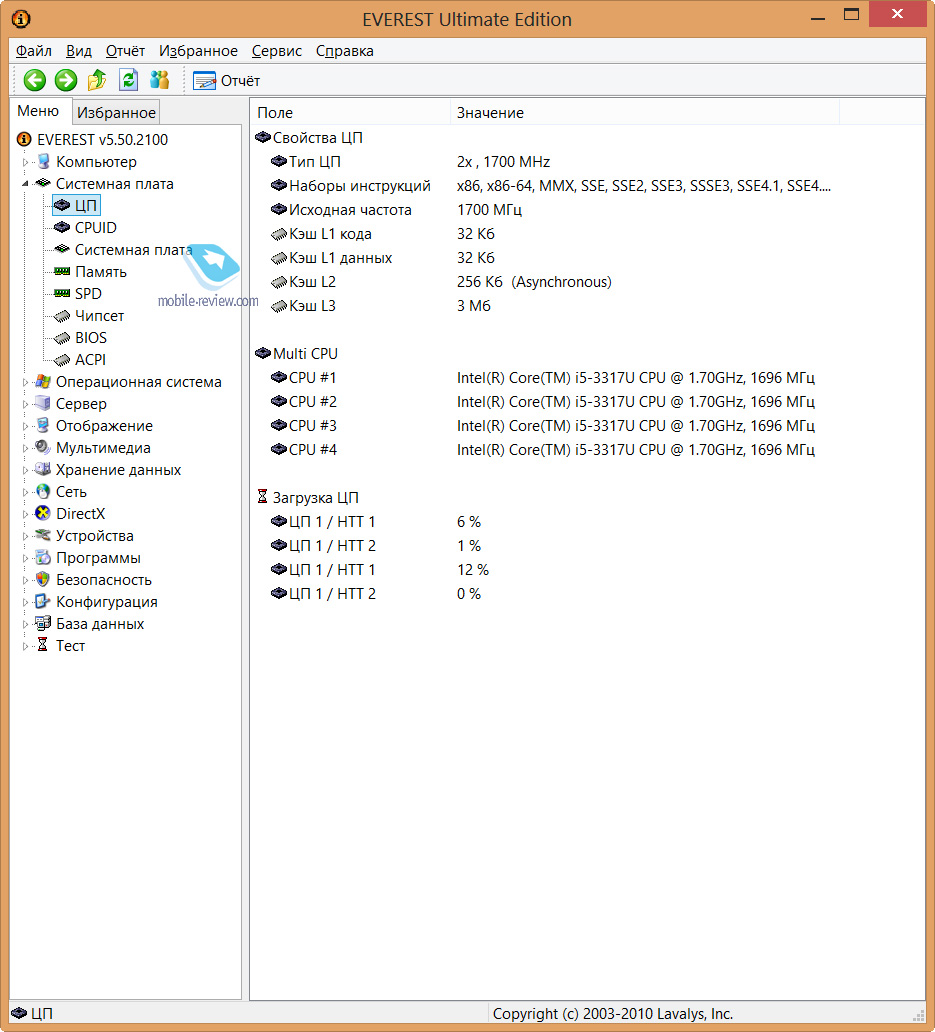Expand the Мультимедиа tree node
Viewport: 935px width, 1032px height.
pyautogui.click(x=25, y=448)
